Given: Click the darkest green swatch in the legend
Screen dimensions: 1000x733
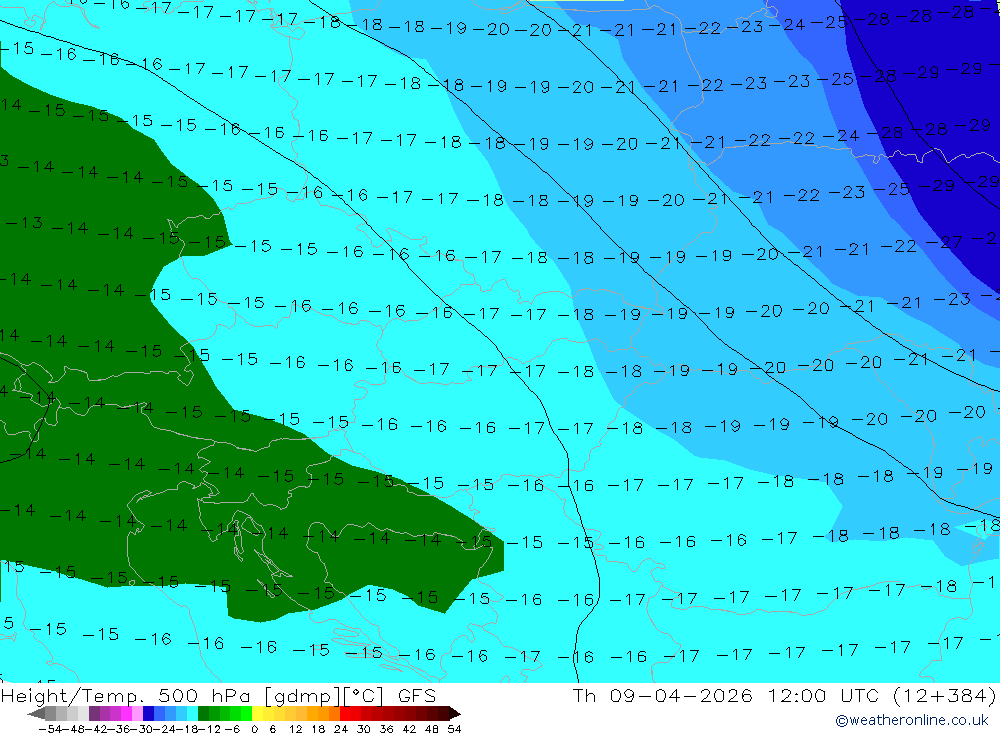Looking at the screenshot, I should pyautogui.click(x=203, y=714).
